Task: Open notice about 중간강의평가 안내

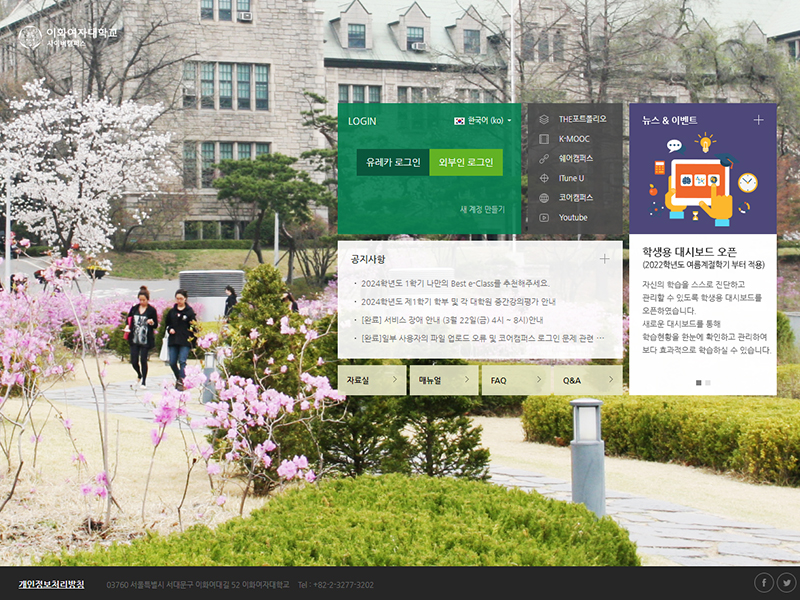Action: 458,302
